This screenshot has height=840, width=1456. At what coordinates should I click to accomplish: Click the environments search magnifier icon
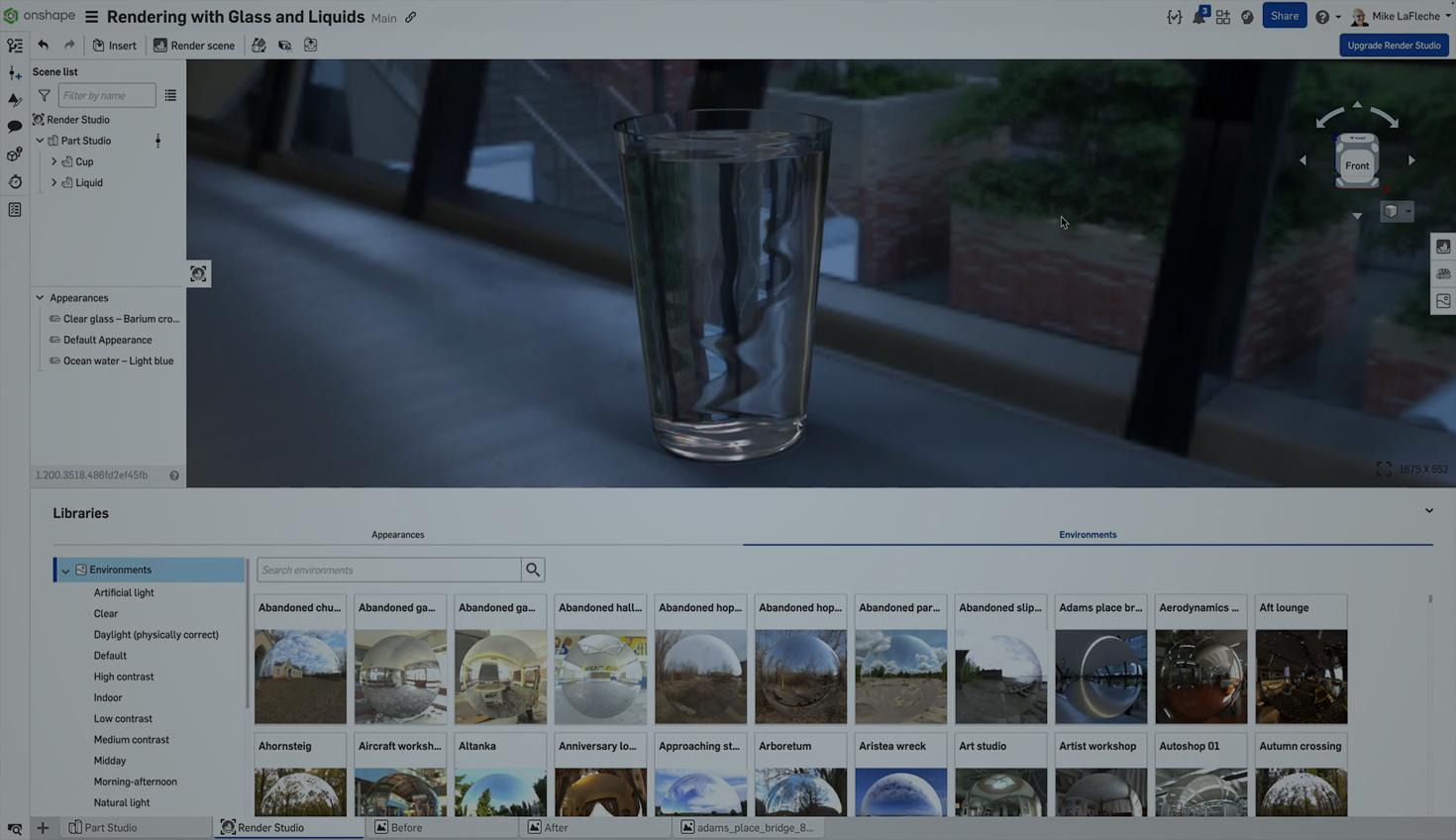coord(533,569)
